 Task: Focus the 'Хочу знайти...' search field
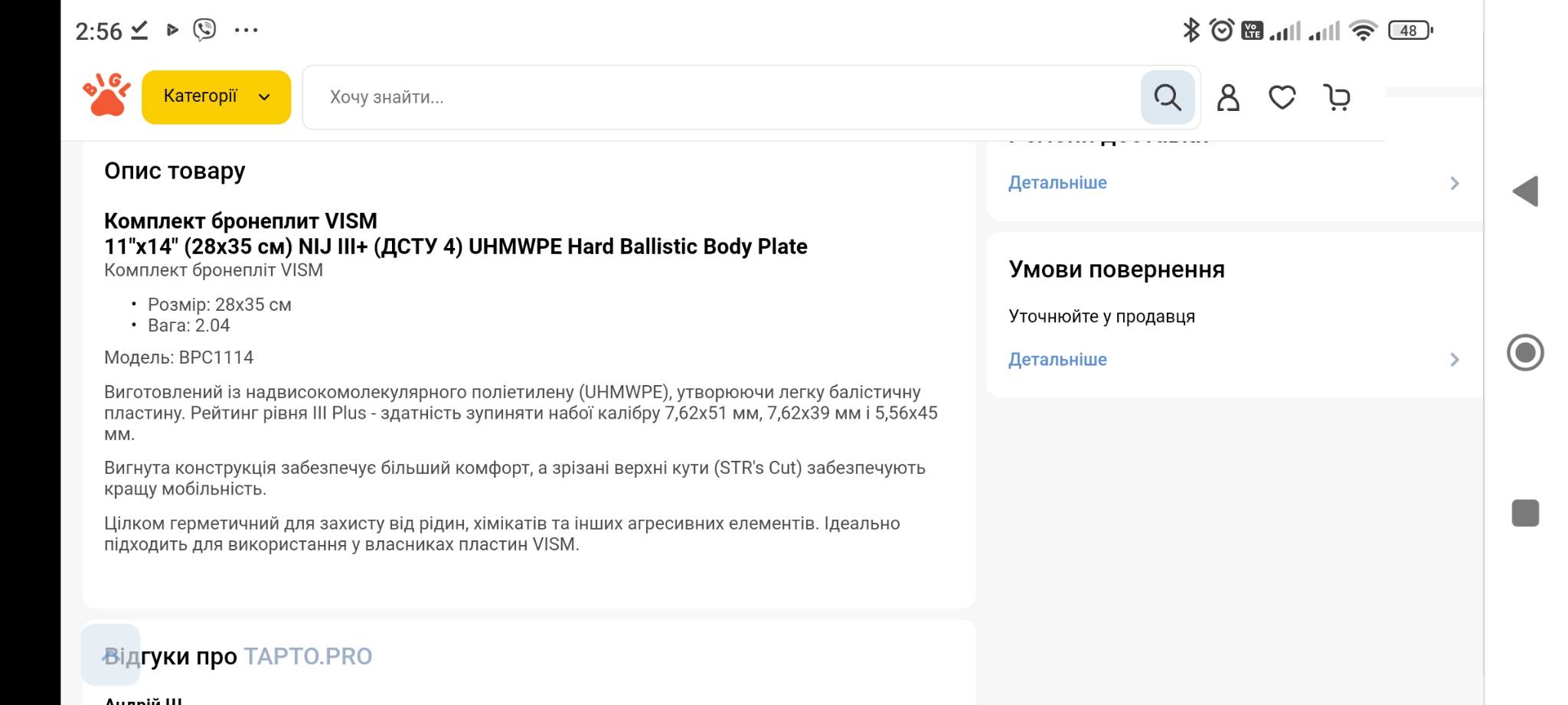[720, 97]
